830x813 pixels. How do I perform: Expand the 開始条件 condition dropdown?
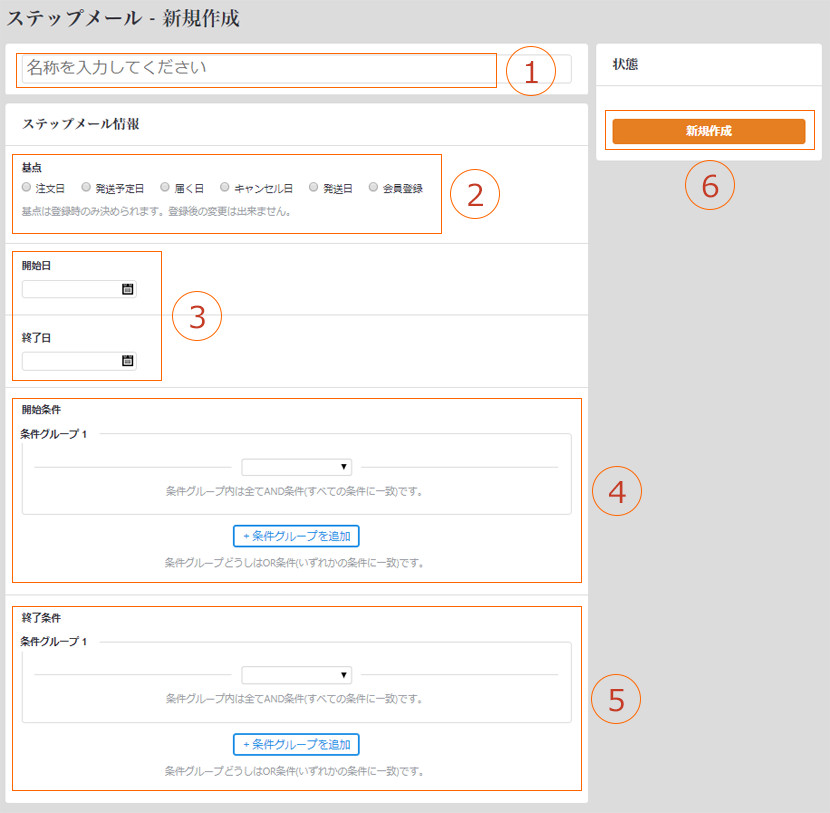click(x=296, y=467)
